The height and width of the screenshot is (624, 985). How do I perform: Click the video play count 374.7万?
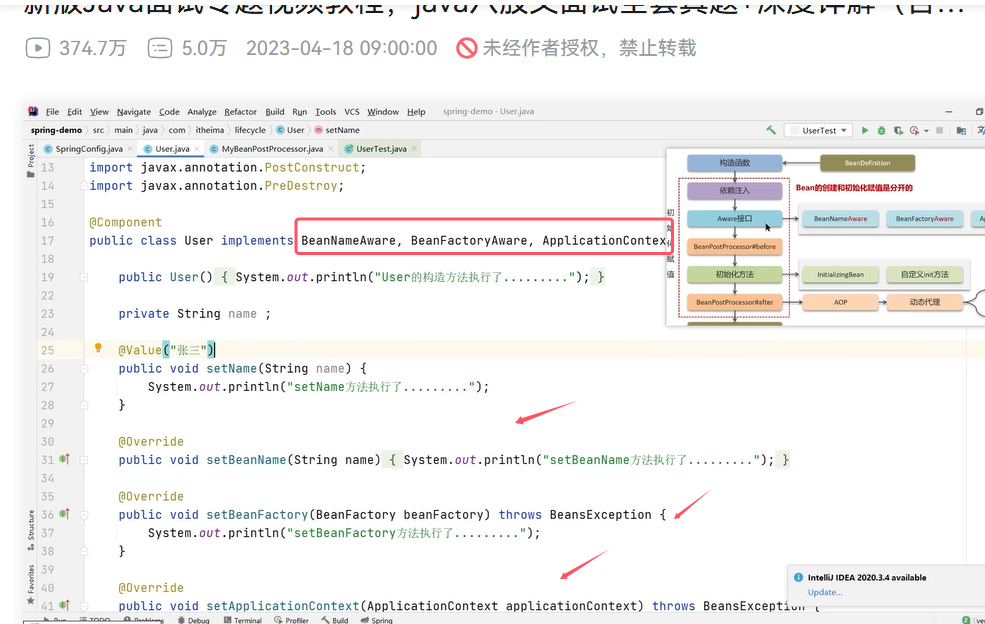76,48
